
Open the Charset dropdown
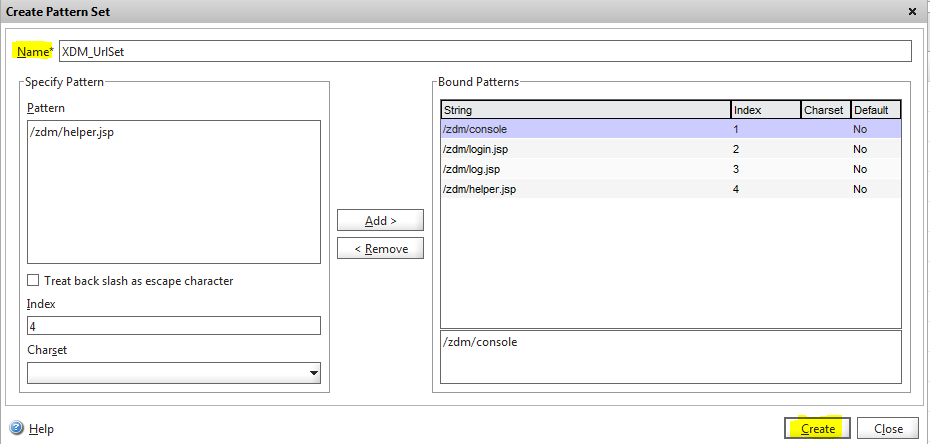(313, 373)
